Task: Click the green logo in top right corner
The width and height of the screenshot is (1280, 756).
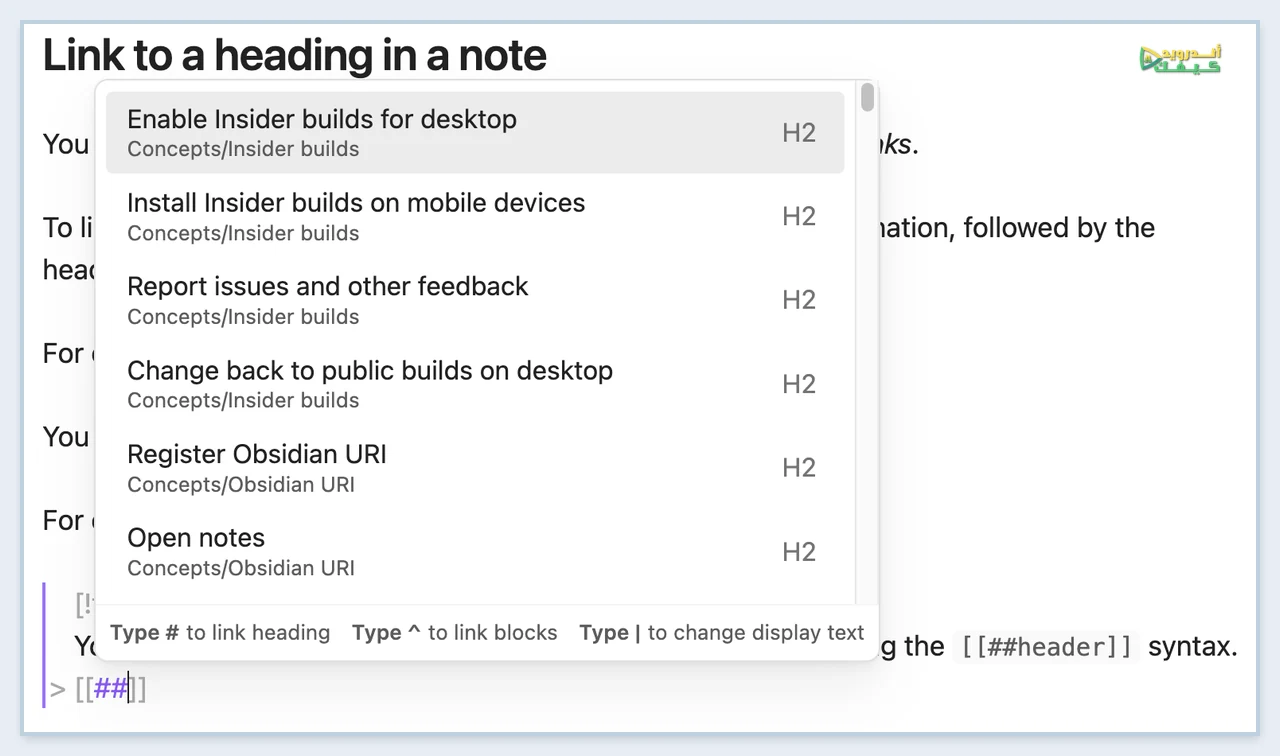Action: pyautogui.click(x=1180, y=59)
